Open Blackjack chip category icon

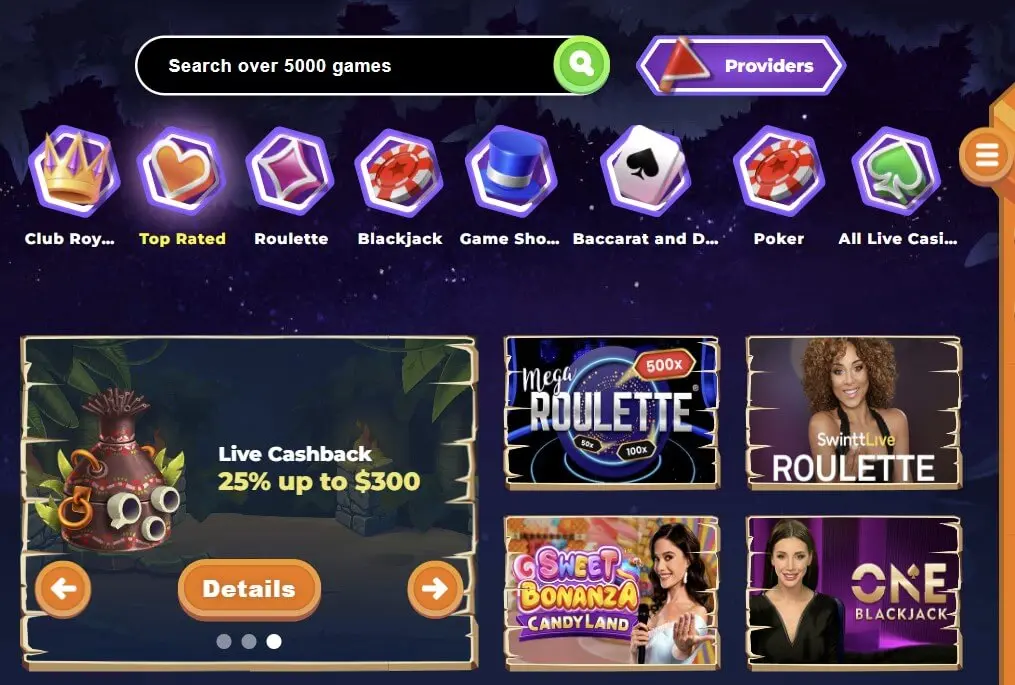tap(399, 173)
